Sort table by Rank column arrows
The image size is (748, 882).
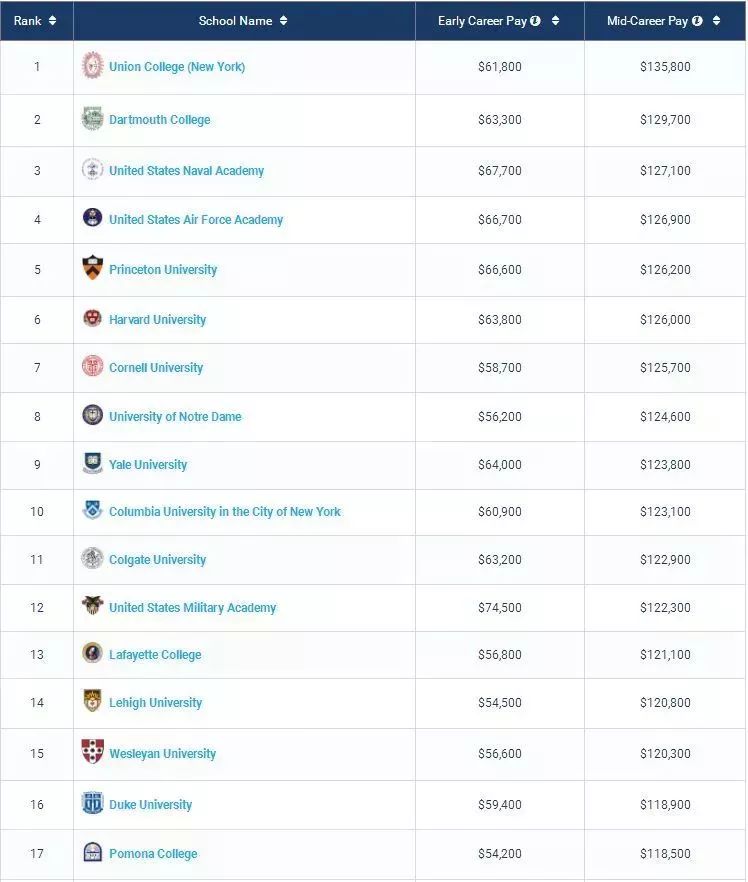(x=52, y=21)
